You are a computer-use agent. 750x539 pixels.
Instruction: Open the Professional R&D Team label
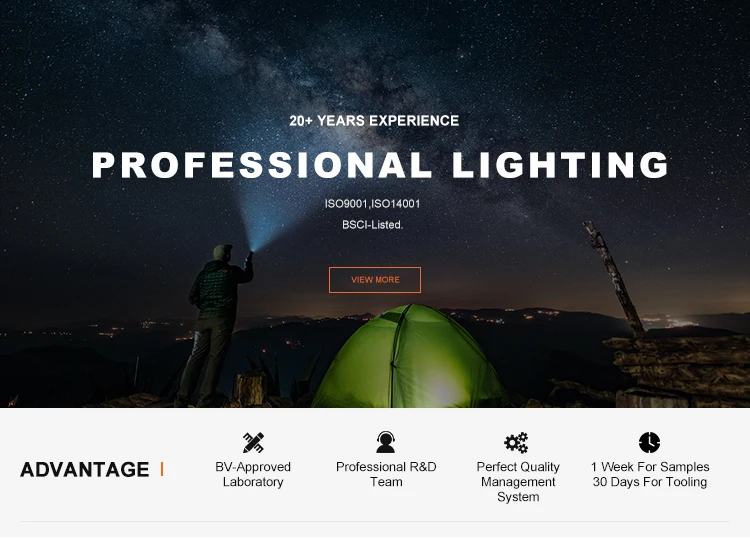pyautogui.click(x=386, y=474)
